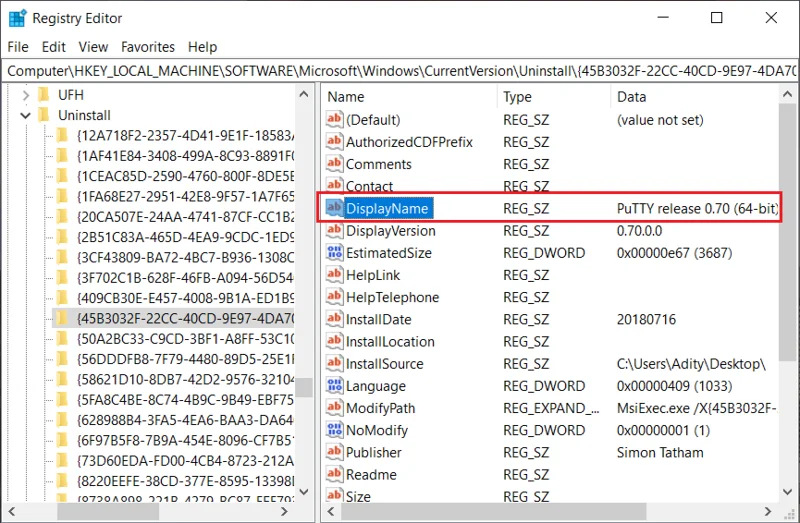Click the values pane scroll right arrow
The image size is (800, 523).
[x=768, y=511]
